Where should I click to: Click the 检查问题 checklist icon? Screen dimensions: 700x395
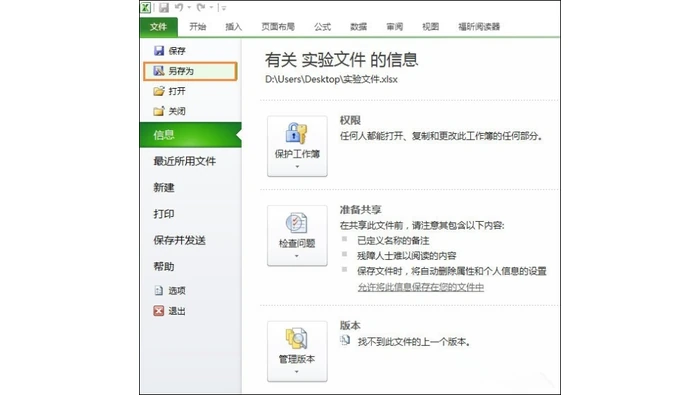[x=296, y=223]
